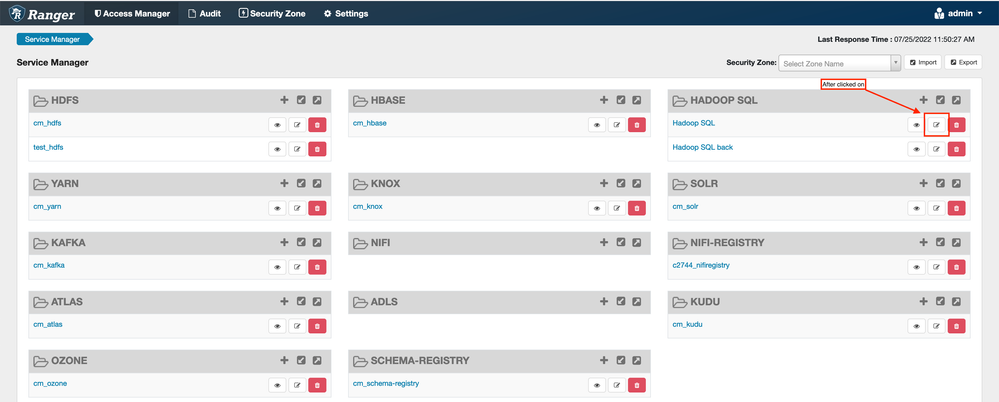
Task: Export HADOOP SQL section icon
Action: click(x=956, y=100)
